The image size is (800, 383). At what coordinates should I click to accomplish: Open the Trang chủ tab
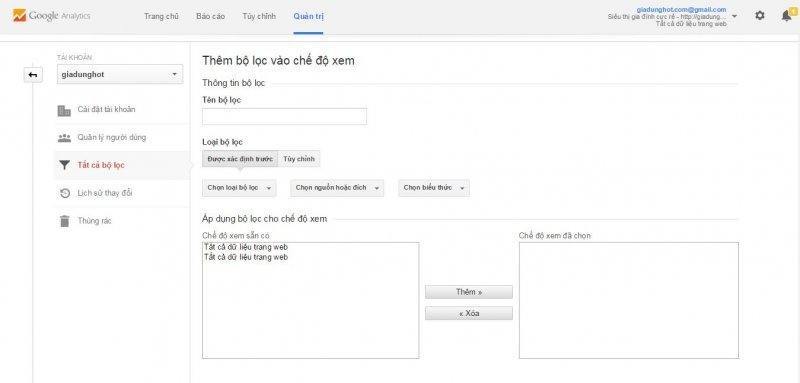pos(161,16)
